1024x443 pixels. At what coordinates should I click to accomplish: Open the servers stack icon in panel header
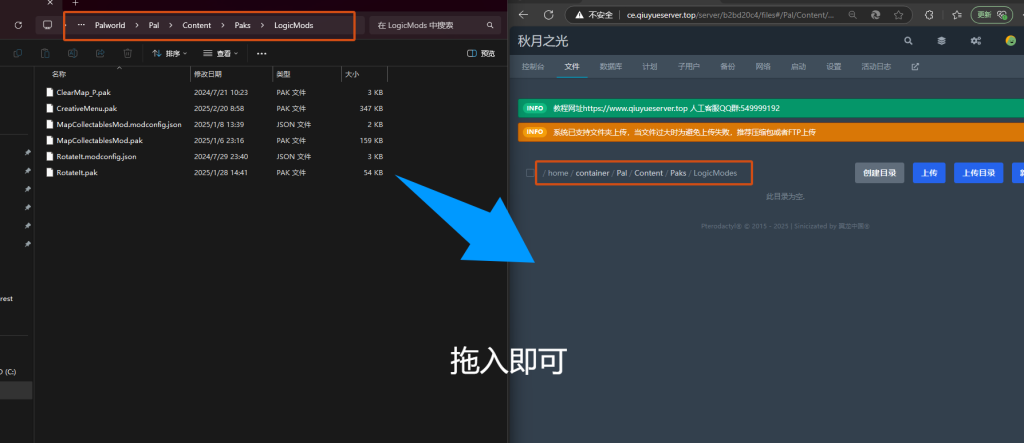click(941, 41)
